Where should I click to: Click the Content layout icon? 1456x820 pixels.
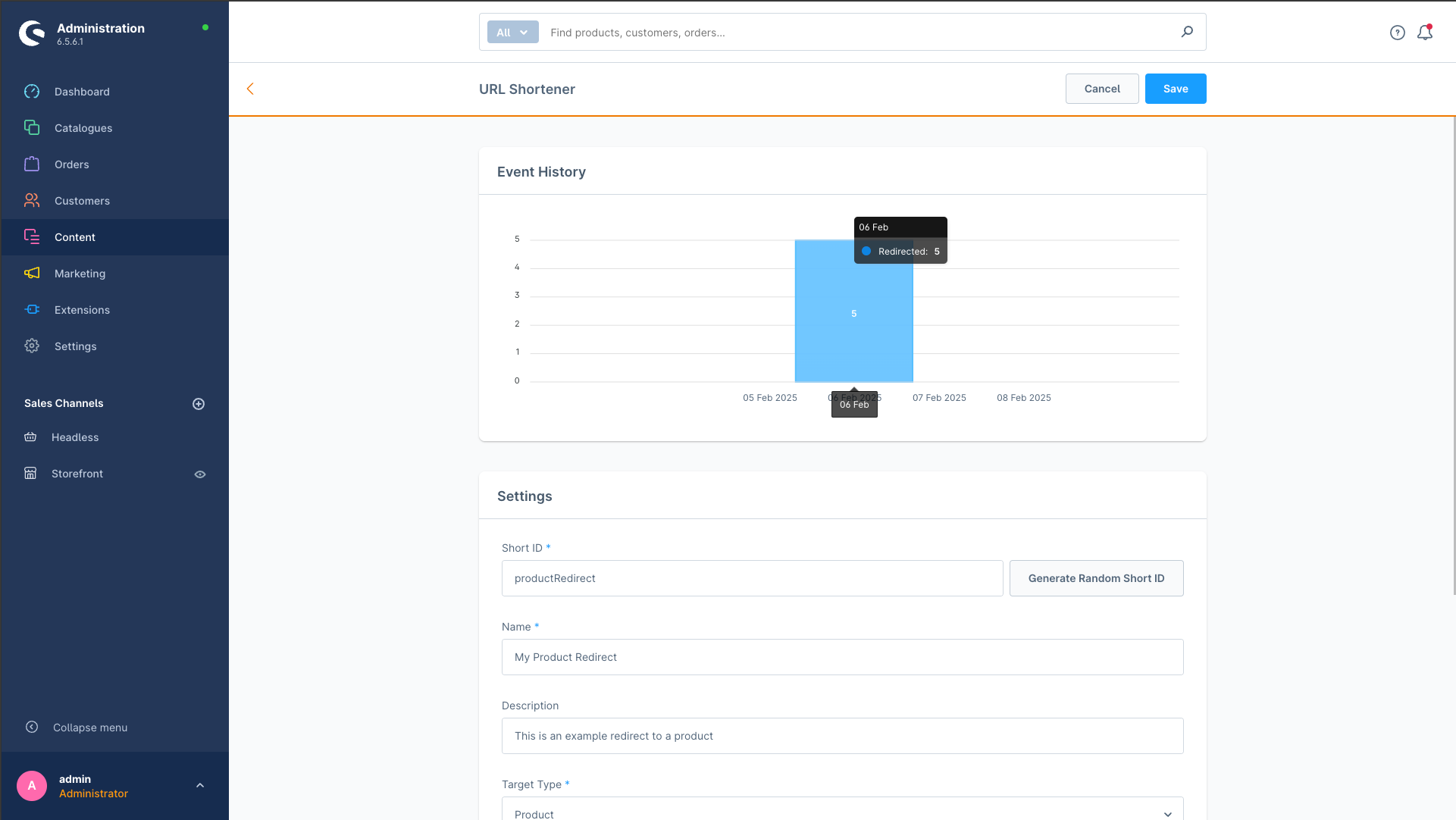click(32, 237)
